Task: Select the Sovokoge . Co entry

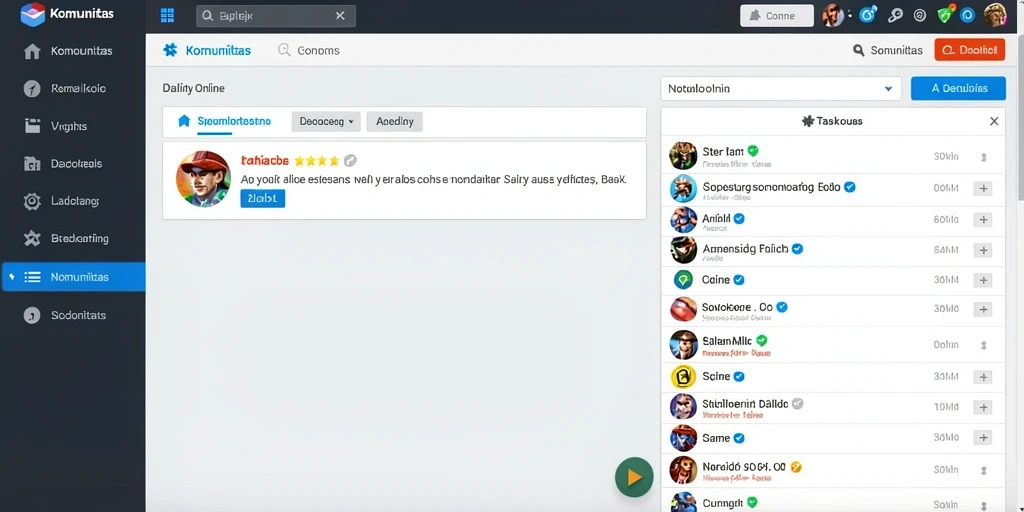Action: coord(833,311)
